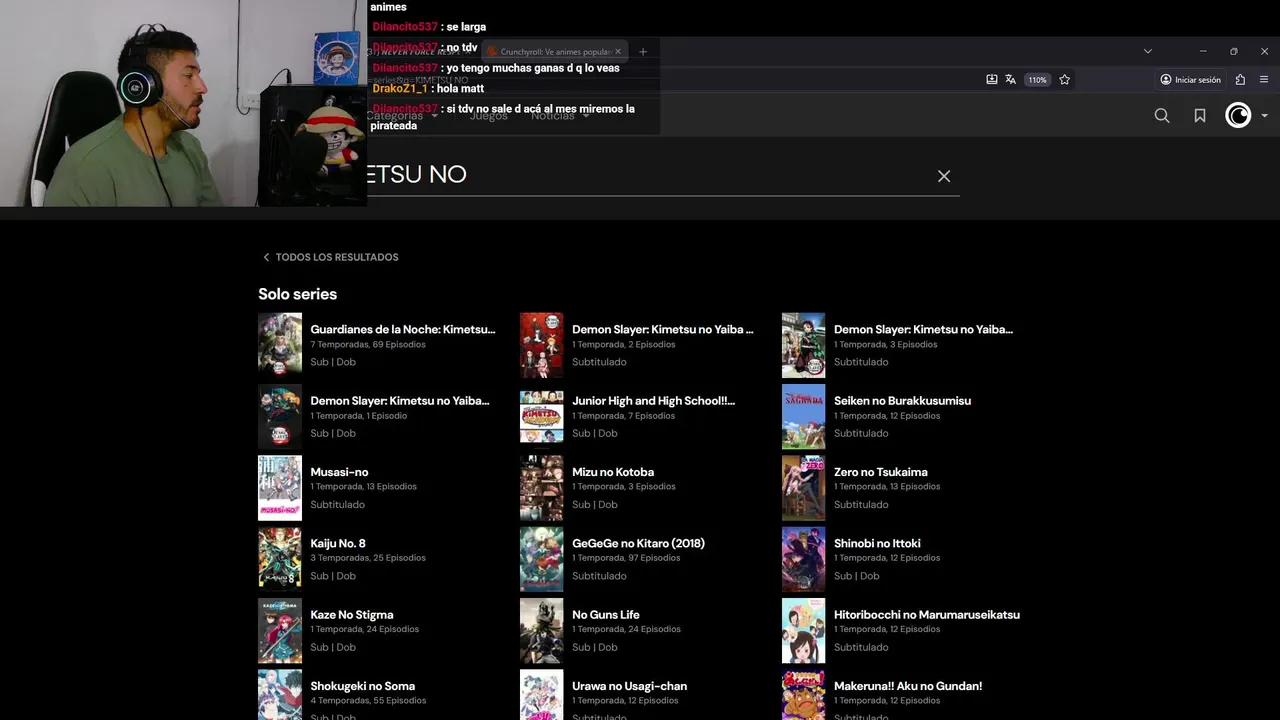The image size is (1280, 720).
Task: Open Seiken no Burakkusumisu series
Action: (x=902, y=401)
